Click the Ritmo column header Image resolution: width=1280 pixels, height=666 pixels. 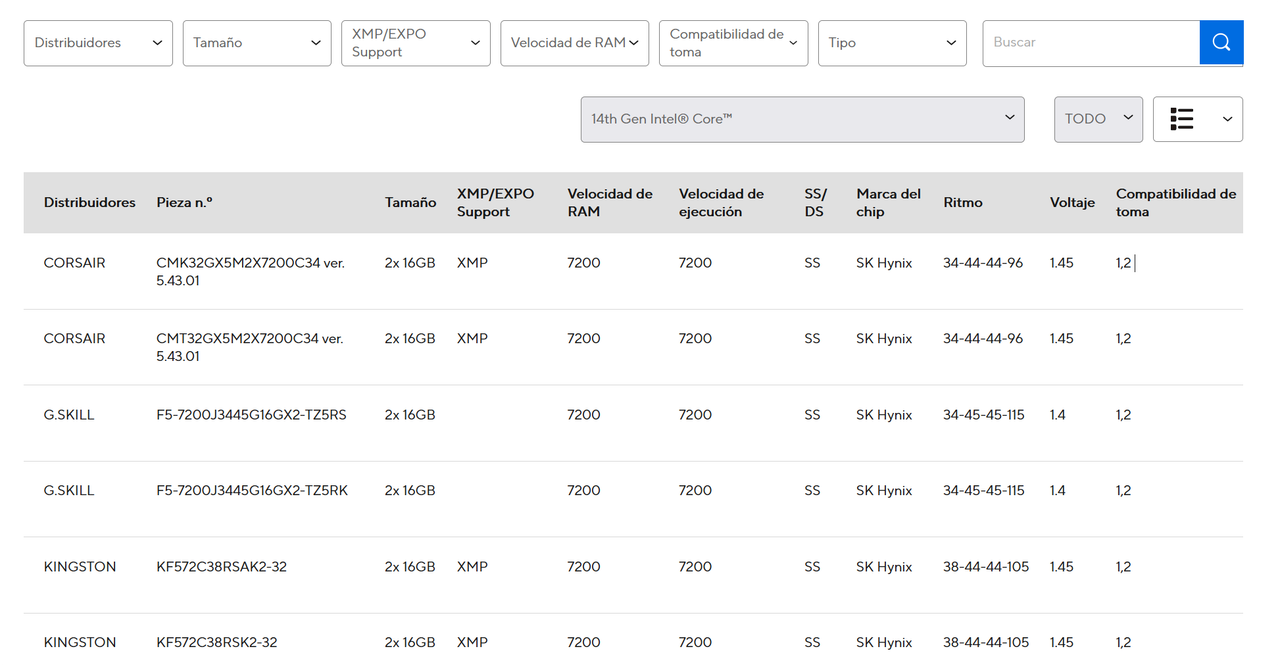pyautogui.click(x=963, y=203)
